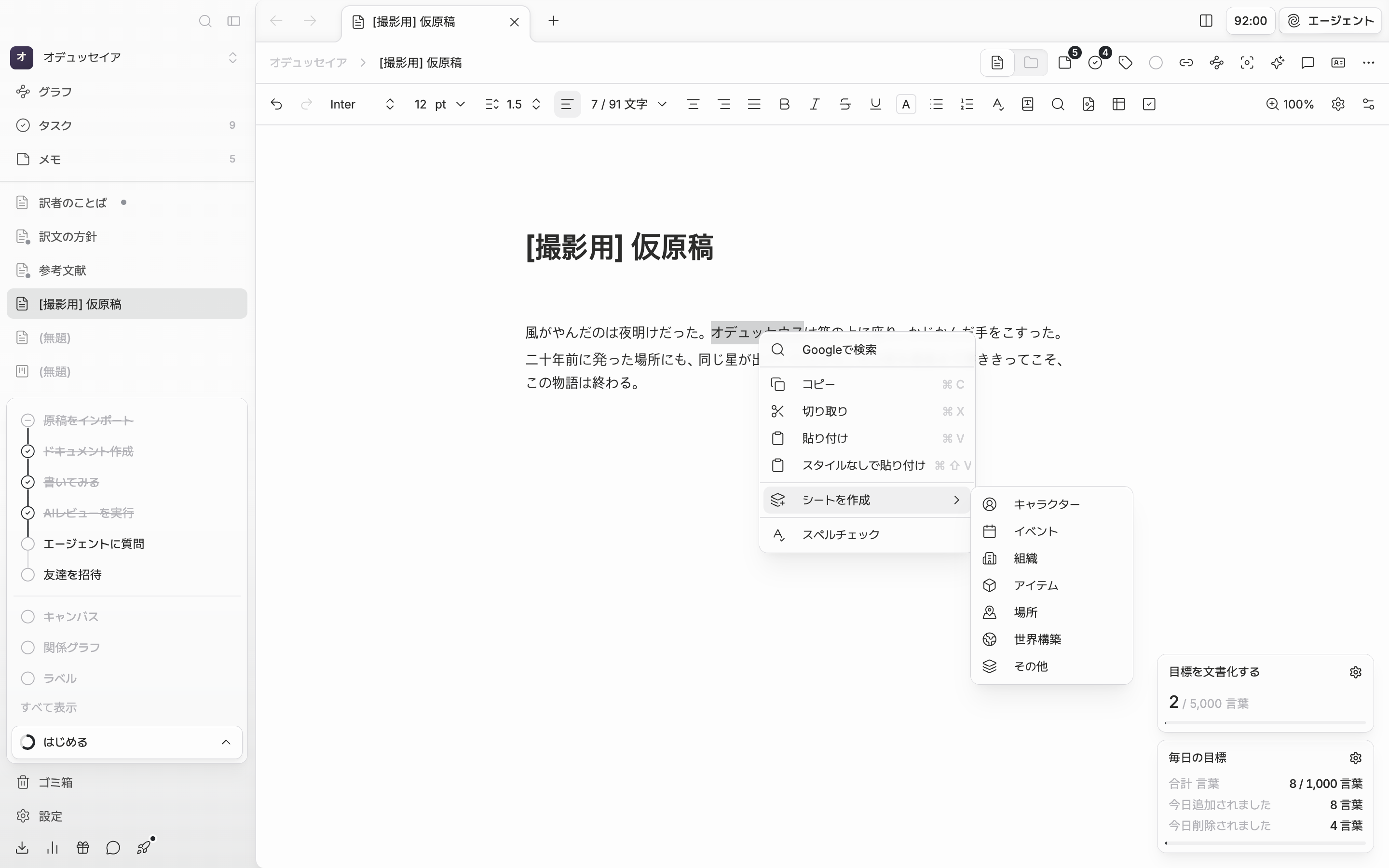Image resolution: width=1389 pixels, height=868 pixels.
Task: Select 切り取り from context menu
Action: pos(866,411)
